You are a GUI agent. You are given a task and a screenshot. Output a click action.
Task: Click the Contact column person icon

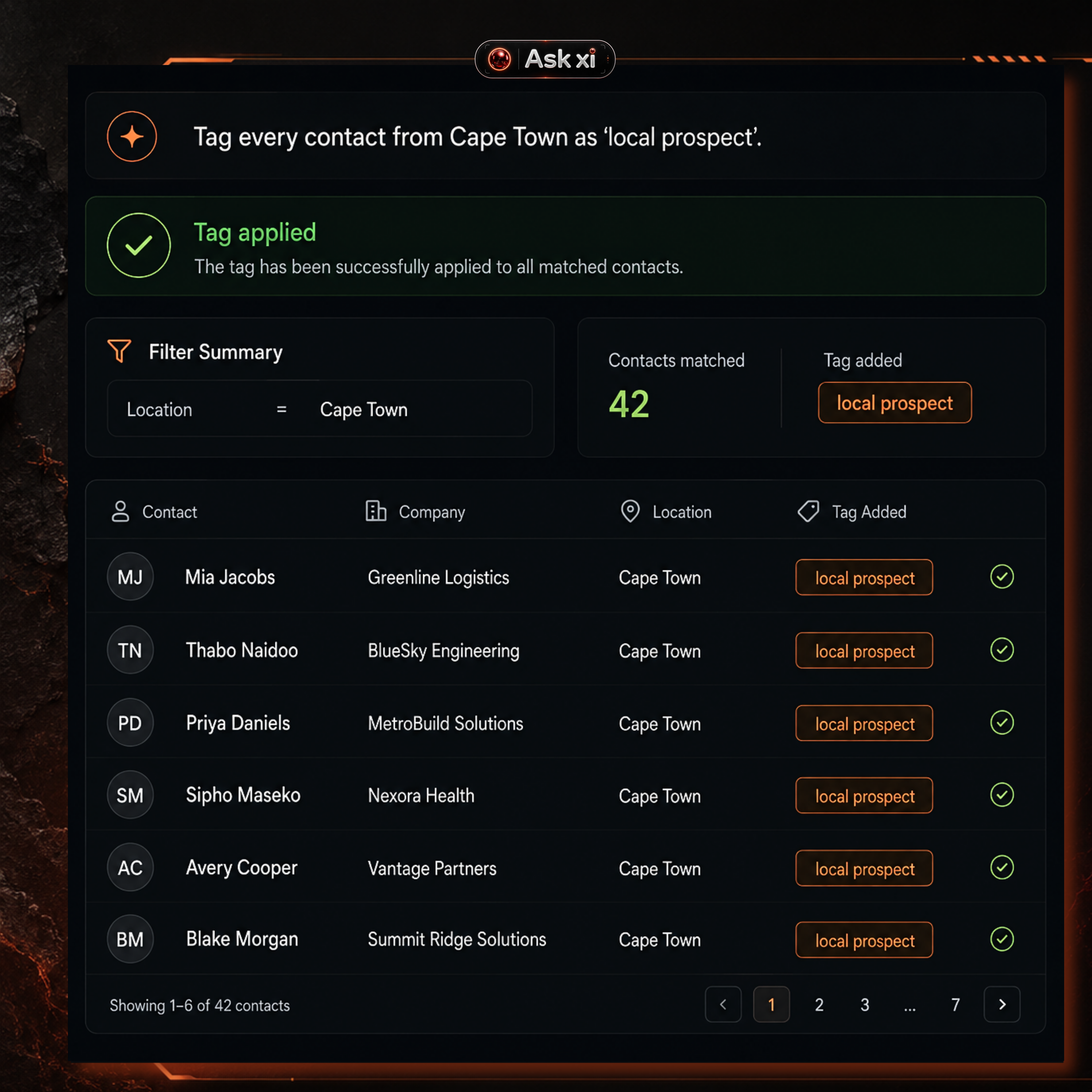[120, 512]
